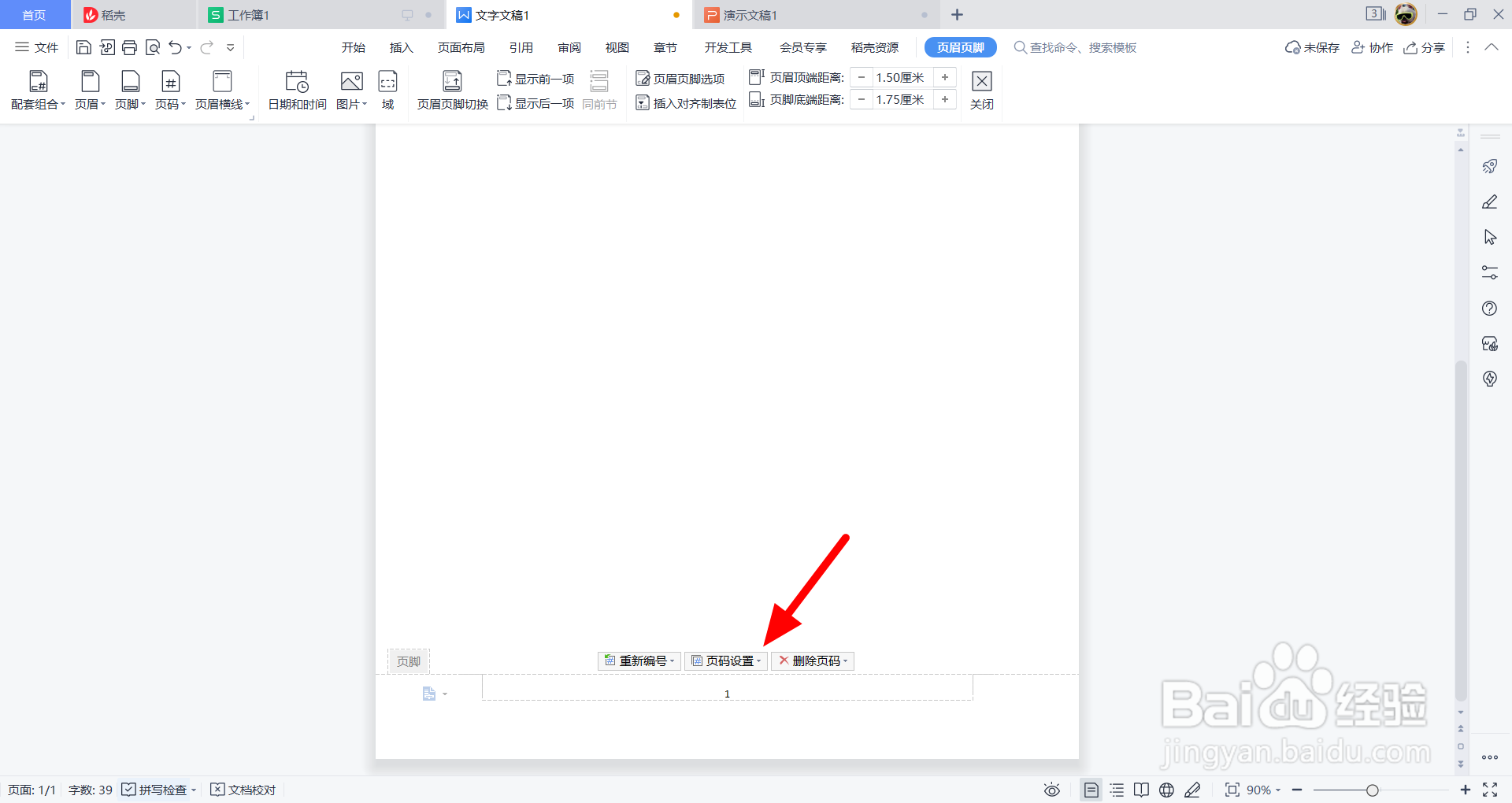Image resolution: width=1512 pixels, height=803 pixels.
Task: Click the new tab plus button
Action: pos(957,15)
